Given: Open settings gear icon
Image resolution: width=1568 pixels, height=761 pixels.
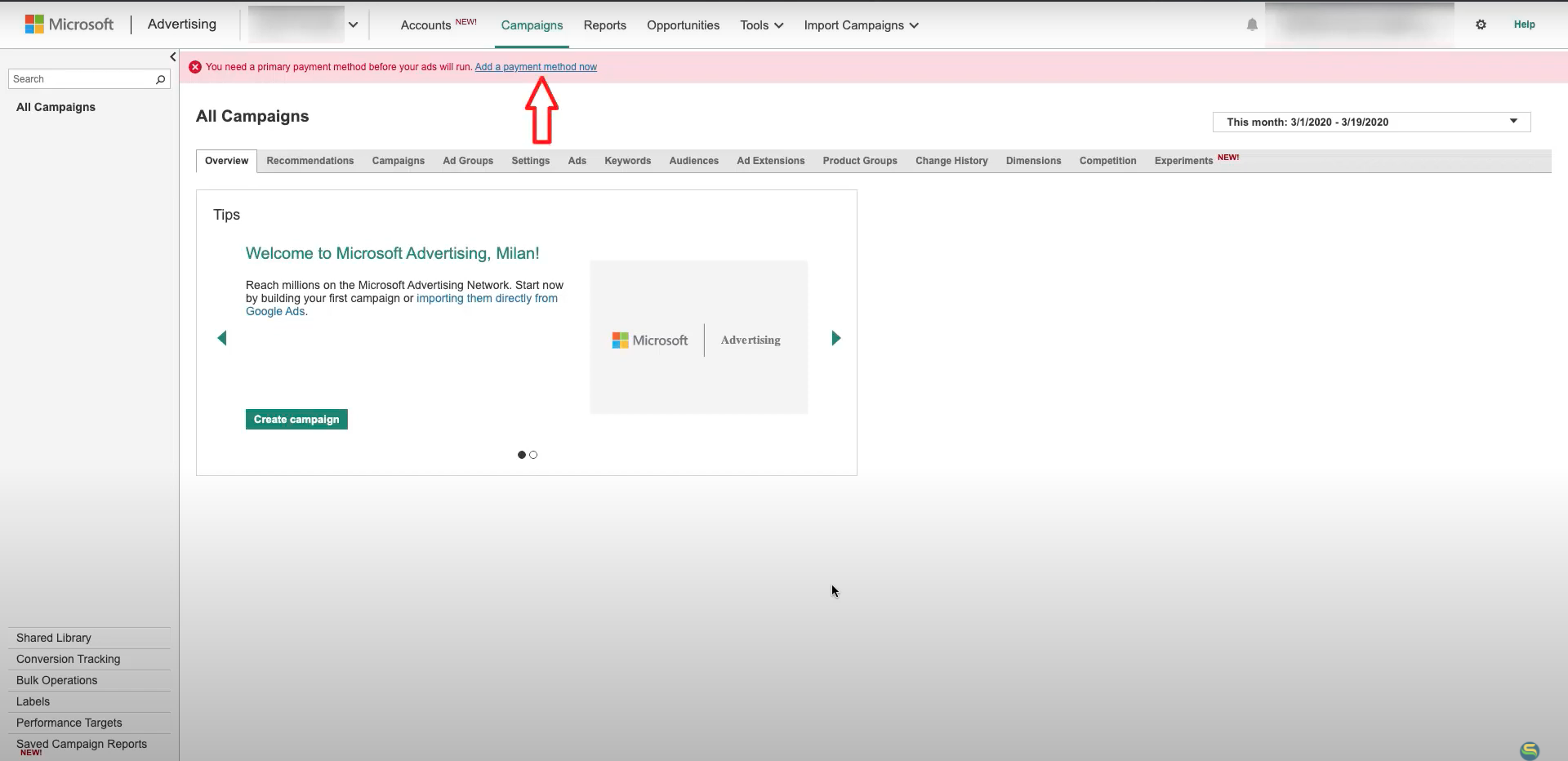Looking at the screenshot, I should [x=1481, y=24].
